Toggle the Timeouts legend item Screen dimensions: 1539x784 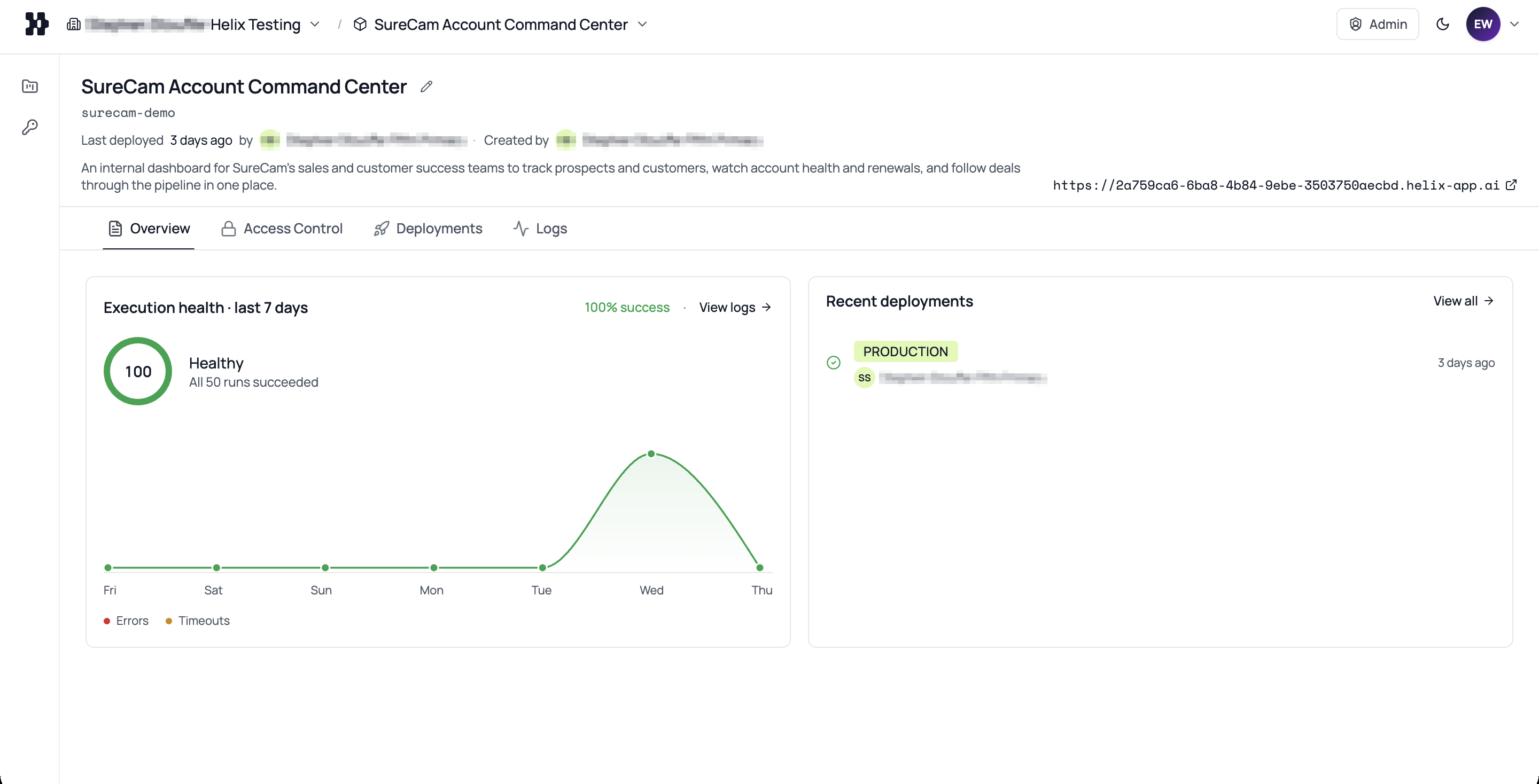198,621
